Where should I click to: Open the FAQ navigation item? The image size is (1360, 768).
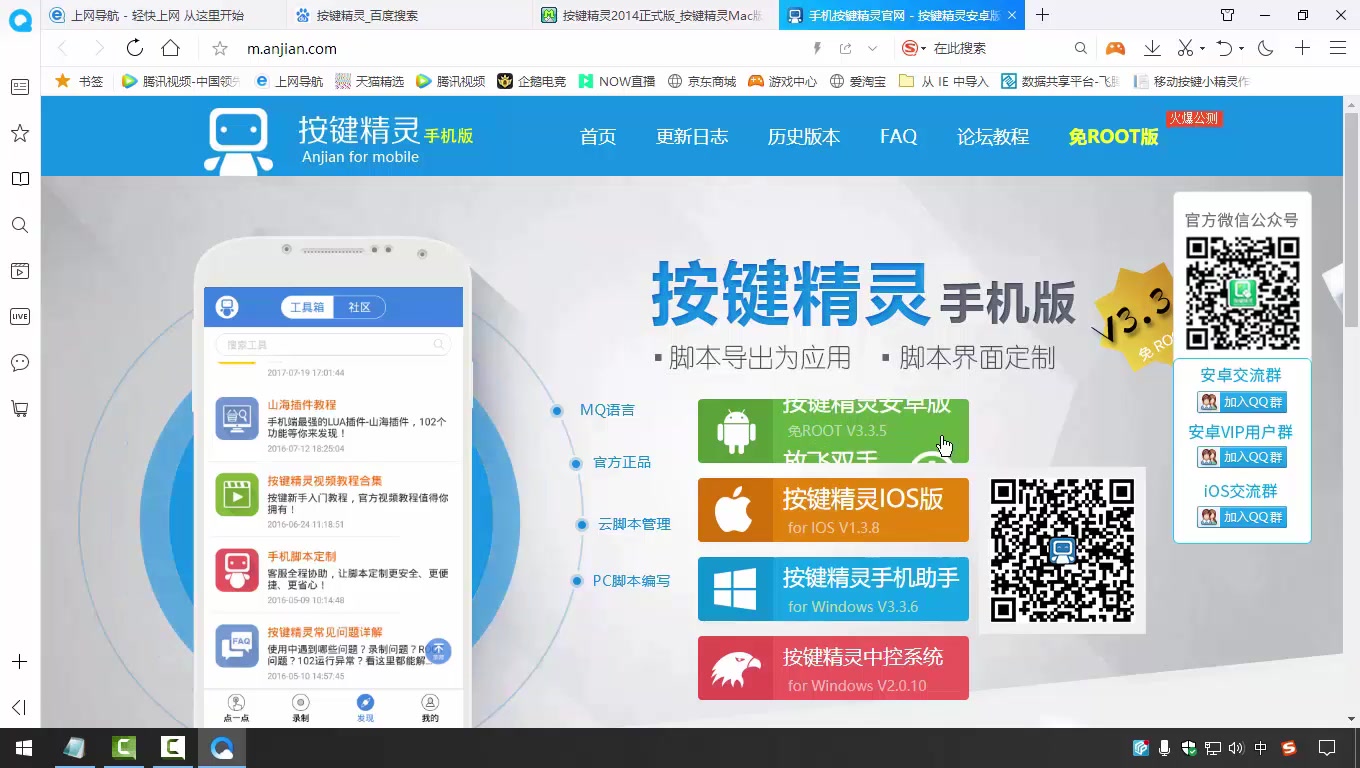pos(898,137)
